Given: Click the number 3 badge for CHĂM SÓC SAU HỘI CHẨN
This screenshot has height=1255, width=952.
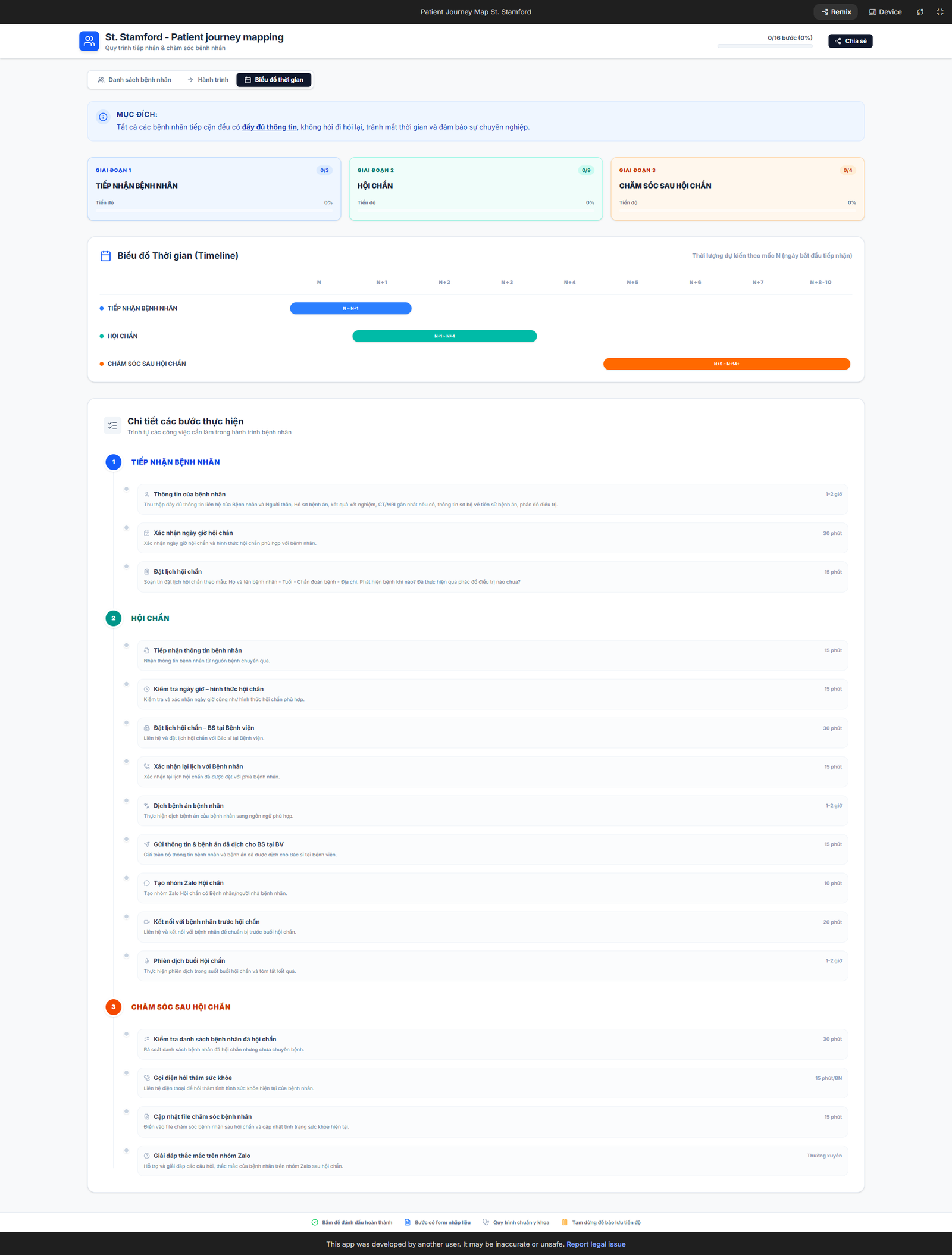Looking at the screenshot, I should pyautogui.click(x=113, y=1007).
